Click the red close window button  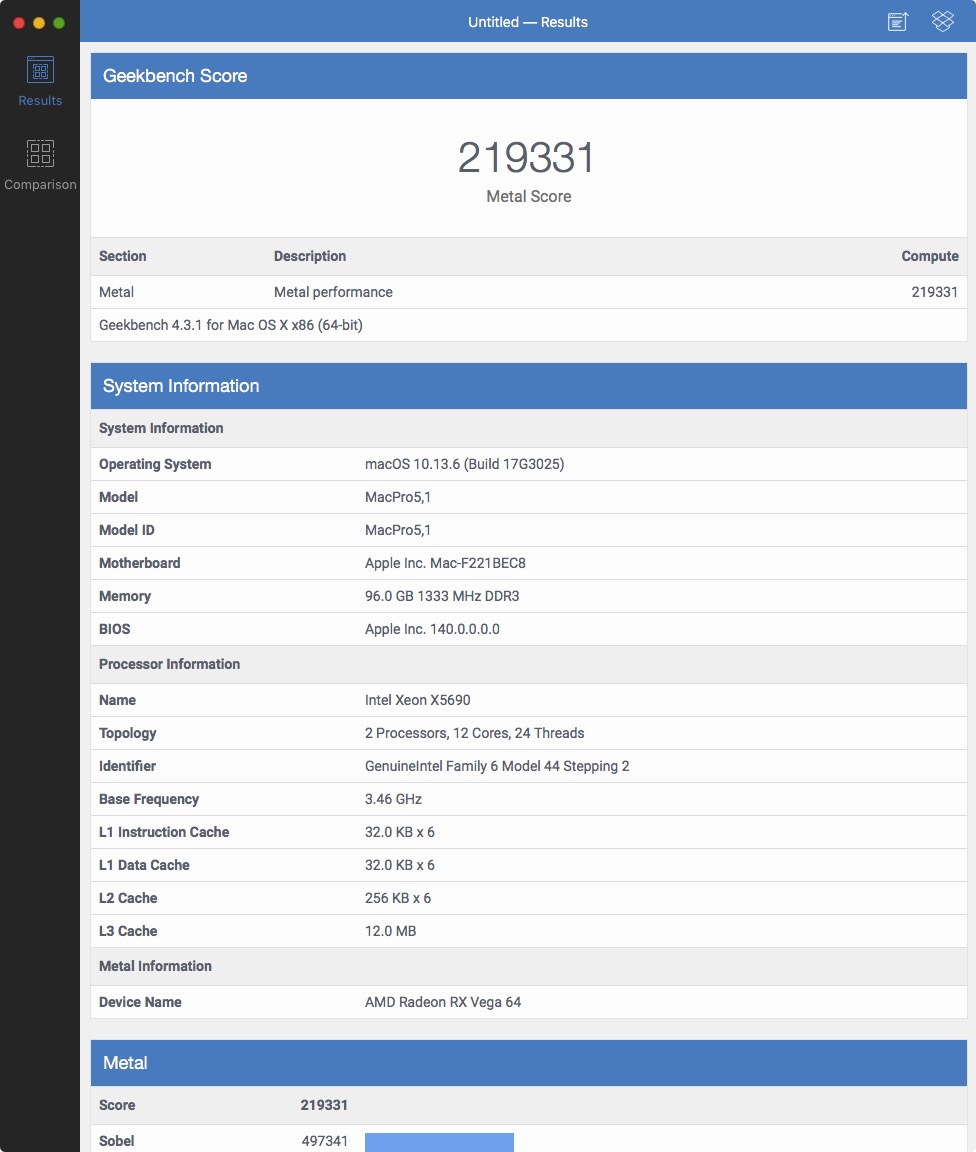(19, 23)
